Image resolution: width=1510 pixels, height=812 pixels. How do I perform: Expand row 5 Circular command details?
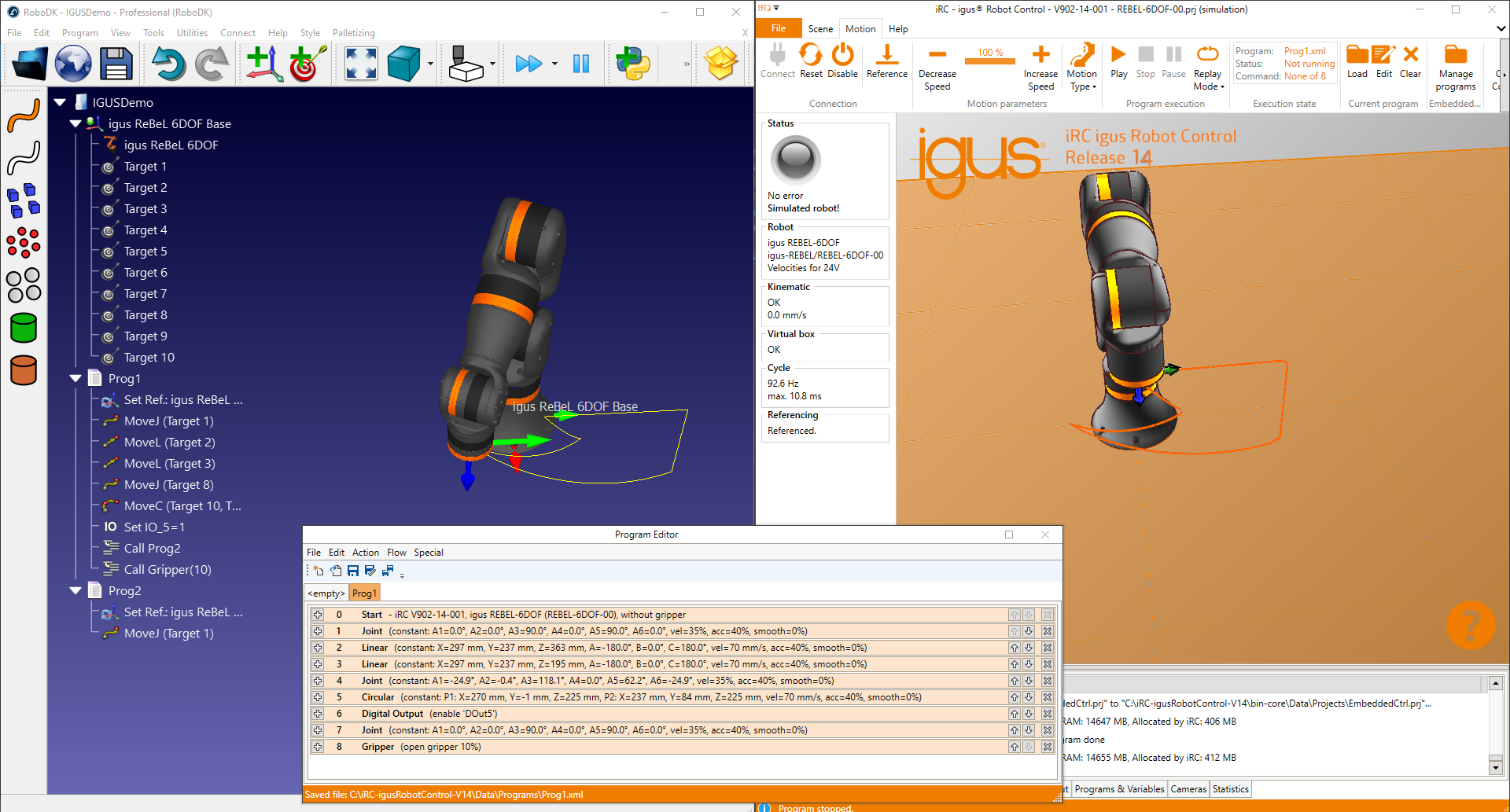tap(318, 697)
